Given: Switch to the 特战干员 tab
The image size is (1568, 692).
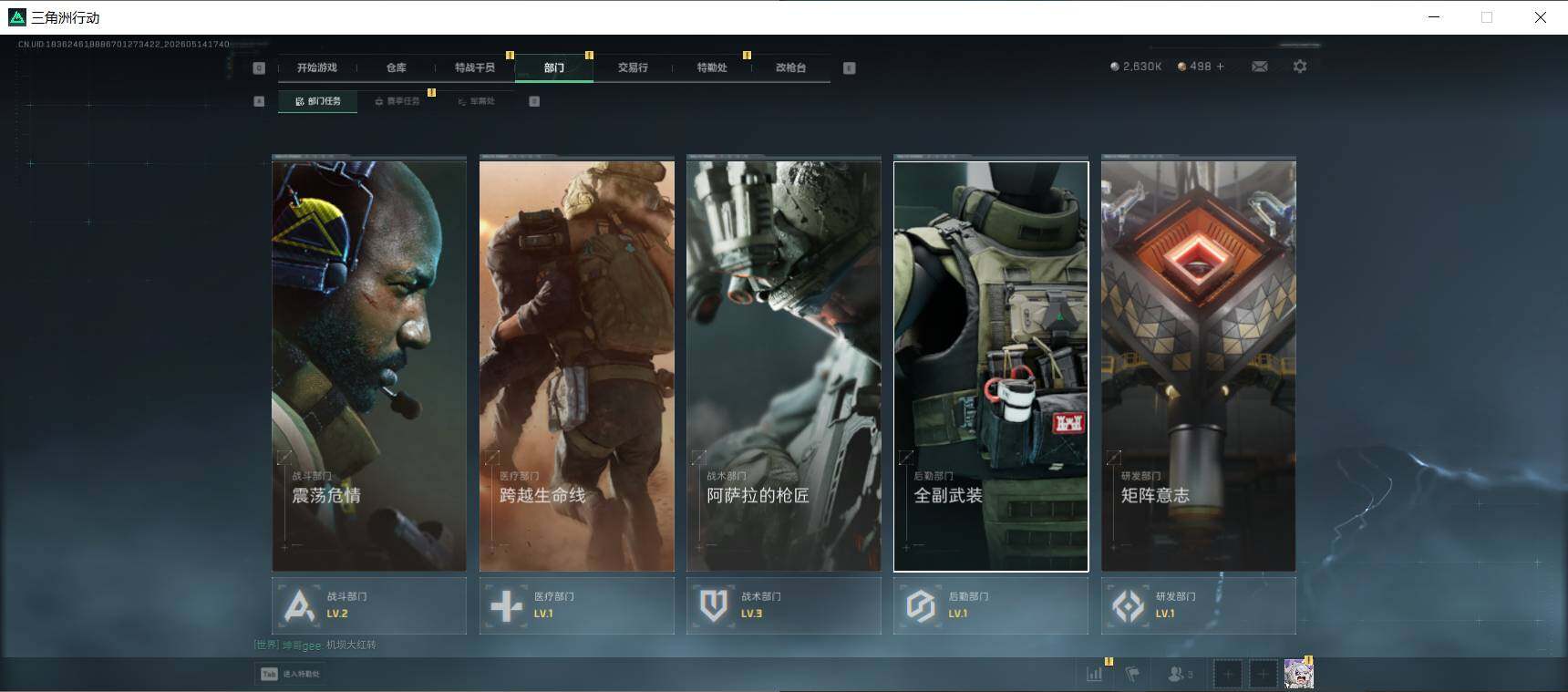Looking at the screenshot, I should point(475,67).
